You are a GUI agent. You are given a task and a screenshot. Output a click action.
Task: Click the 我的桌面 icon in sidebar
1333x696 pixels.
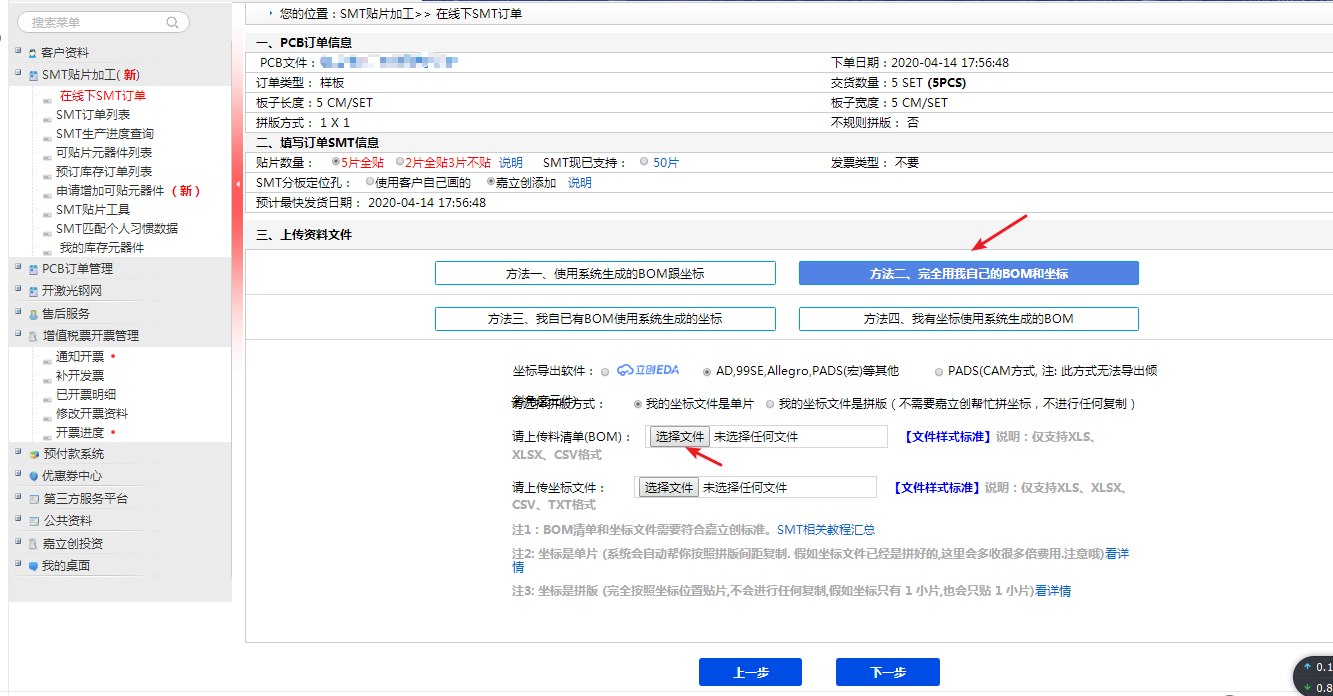click(x=33, y=566)
